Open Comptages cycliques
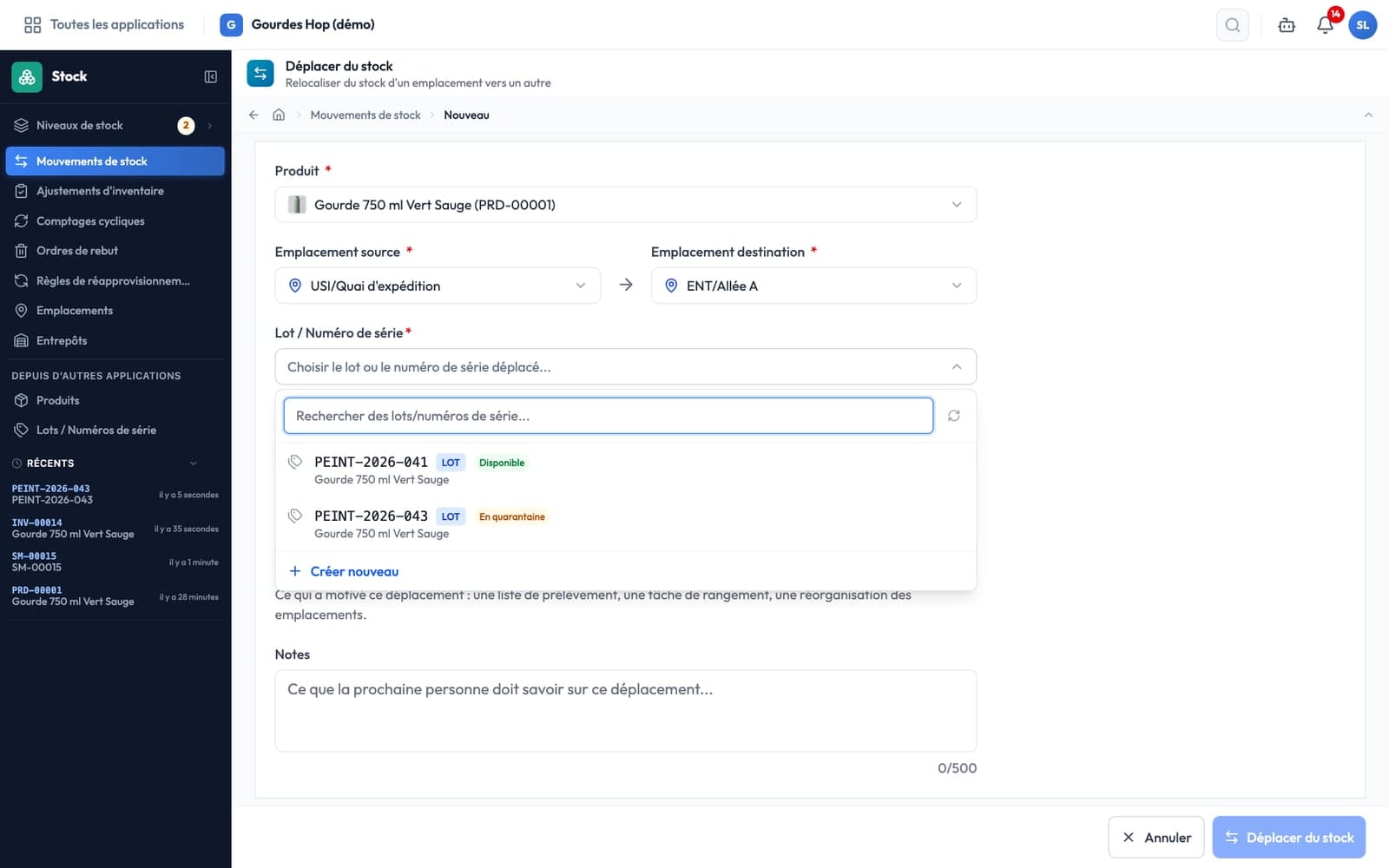 (x=115, y=221)
